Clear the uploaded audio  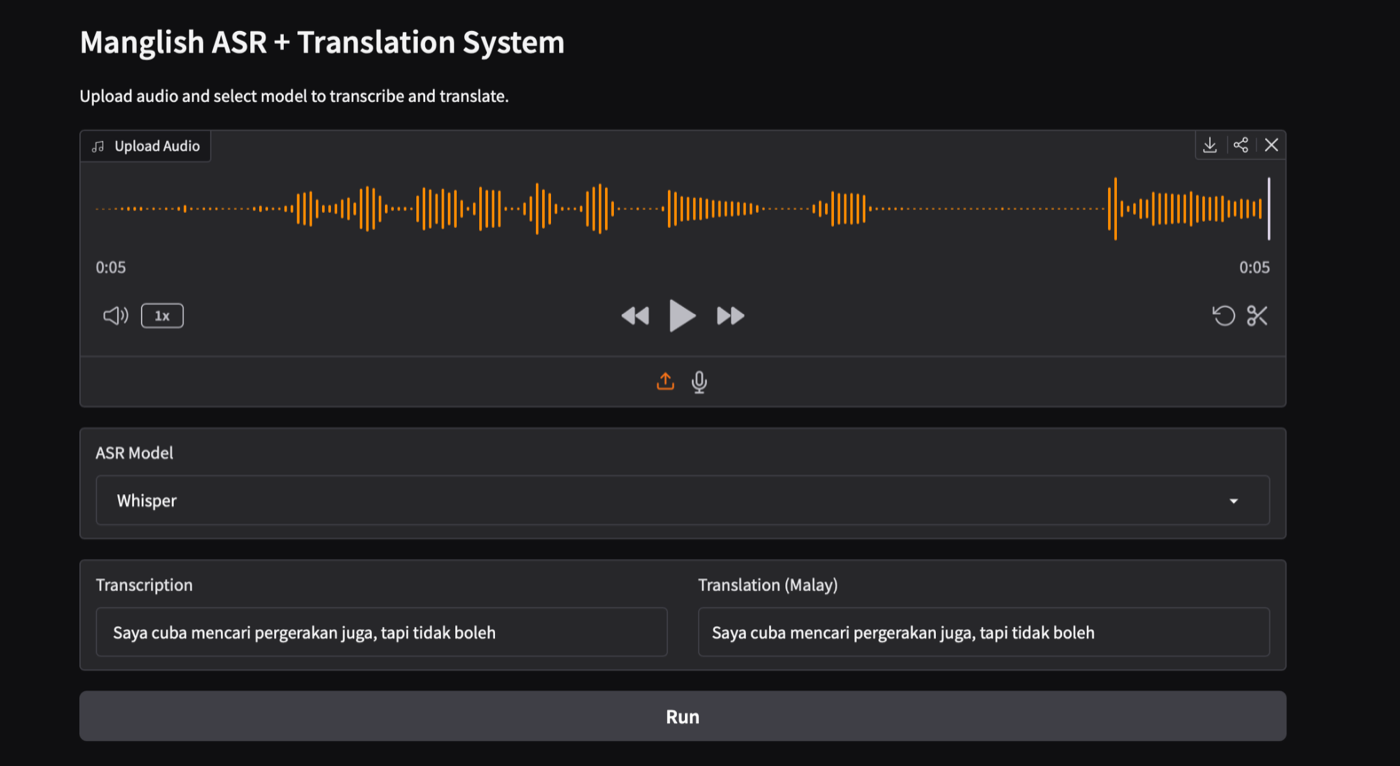pos(1271,145)
